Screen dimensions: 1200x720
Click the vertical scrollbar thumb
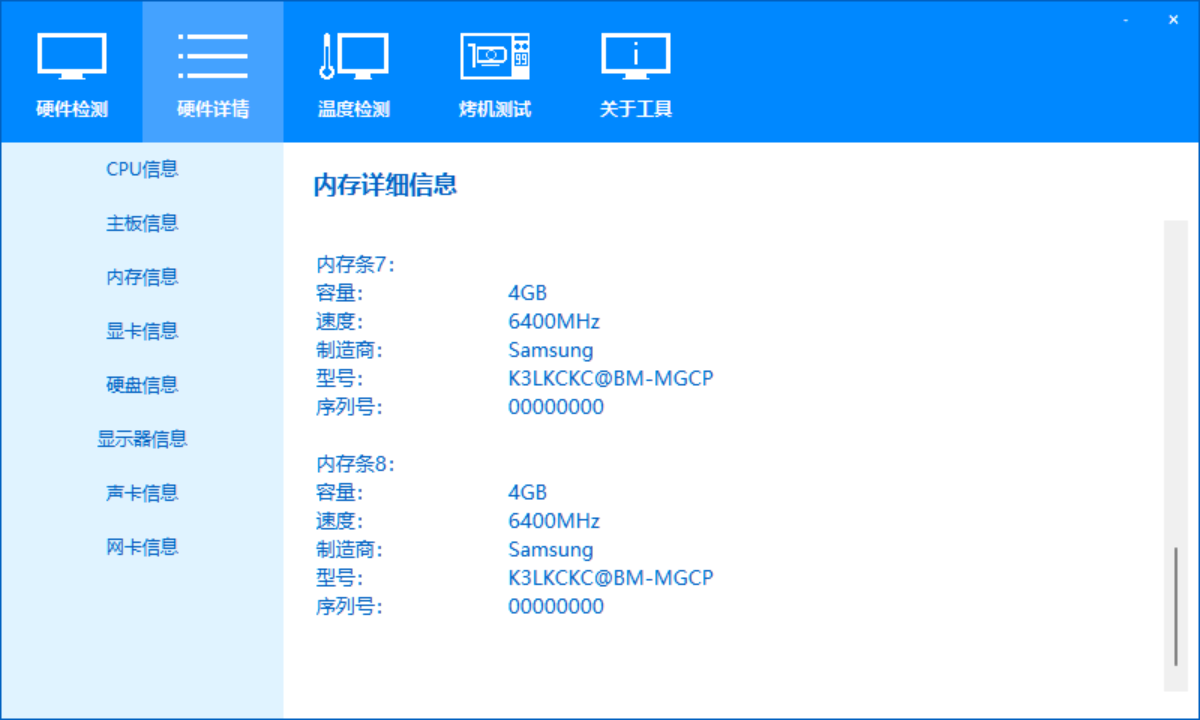1176,606
